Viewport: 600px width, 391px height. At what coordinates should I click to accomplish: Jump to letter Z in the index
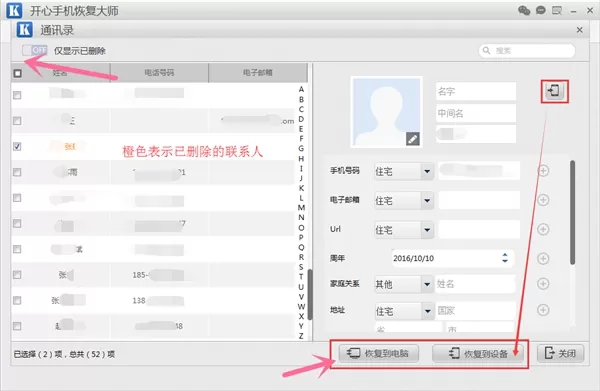pos(301,336)
